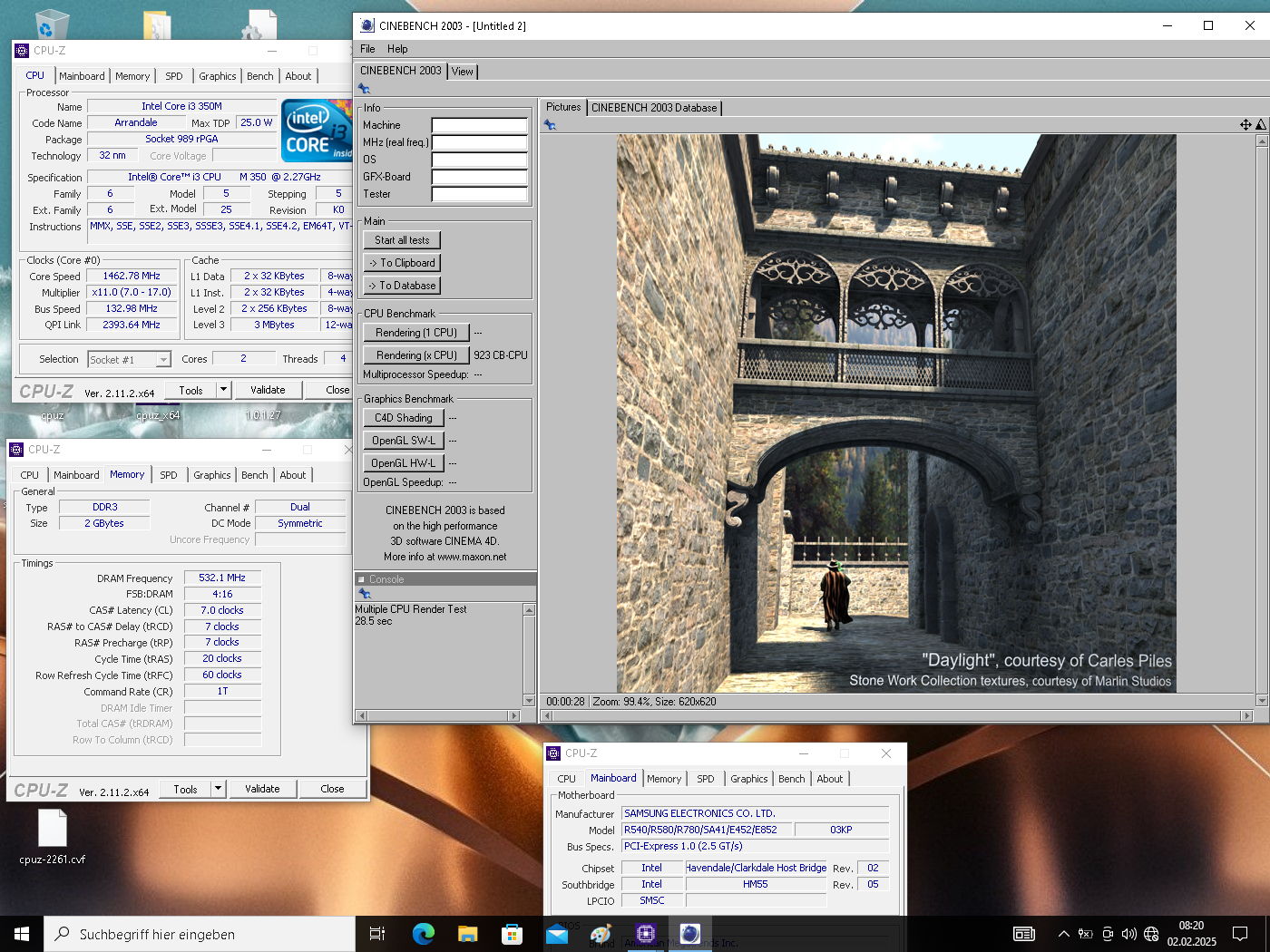This screenshot has height=952, width=1270.
Task: Open the Recycle Bin desktop icon
Action: [51, 24]
